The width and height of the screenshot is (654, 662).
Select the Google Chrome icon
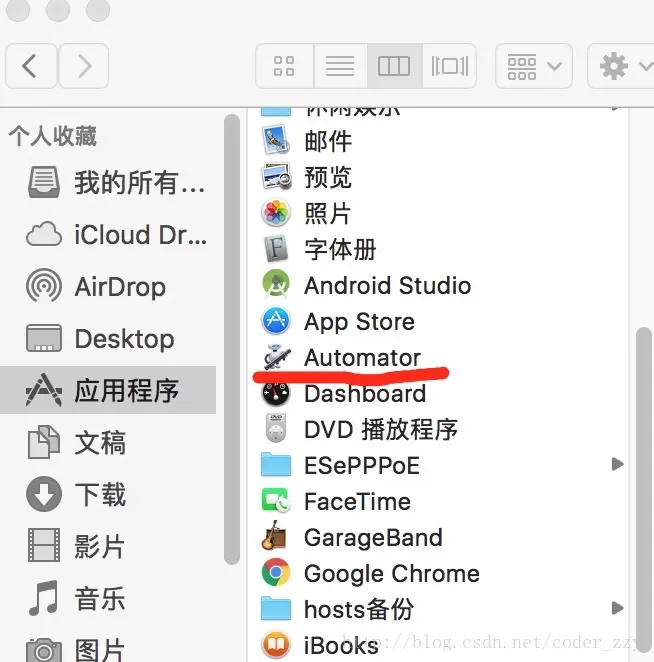pos(276,573)
